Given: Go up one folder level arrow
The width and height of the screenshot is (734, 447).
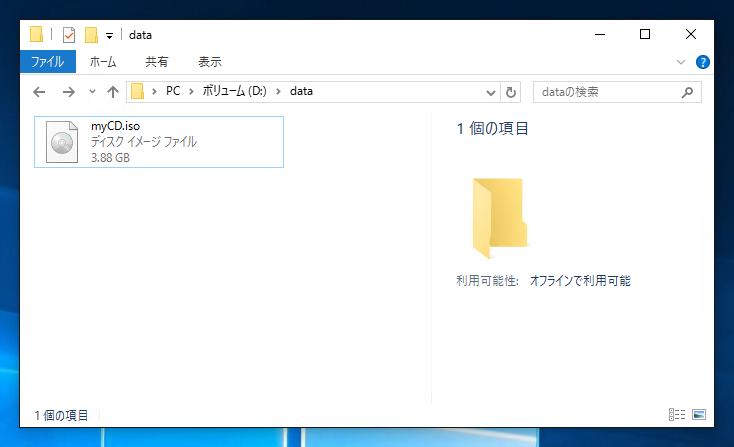Looking at the screenshot, I should click(112, 92).
